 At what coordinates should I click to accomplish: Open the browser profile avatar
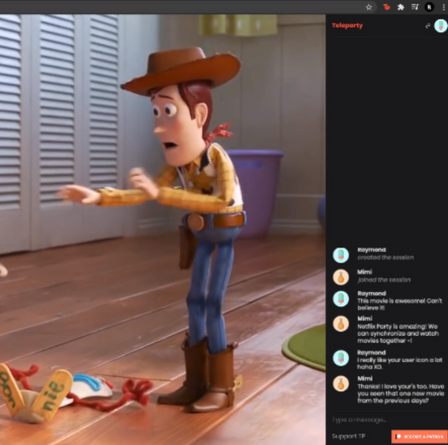(429, 7)
